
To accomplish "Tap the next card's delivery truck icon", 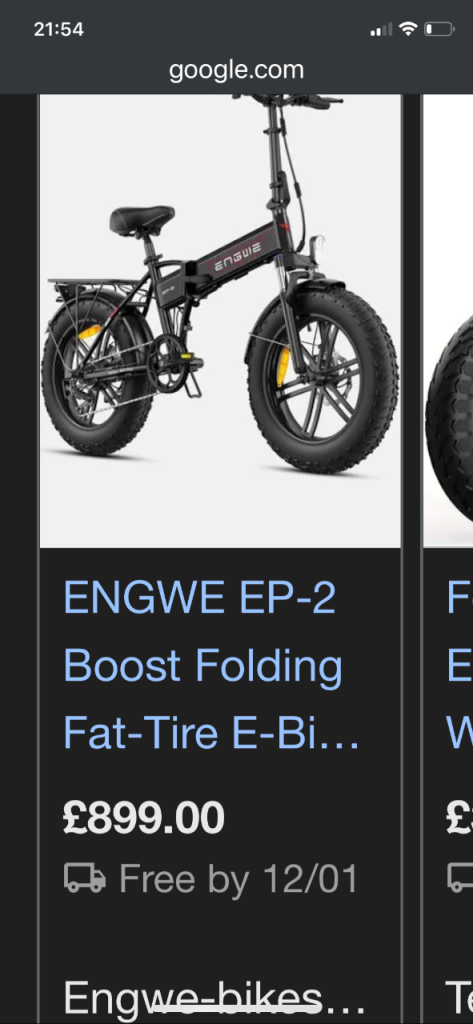I will 461,878.
